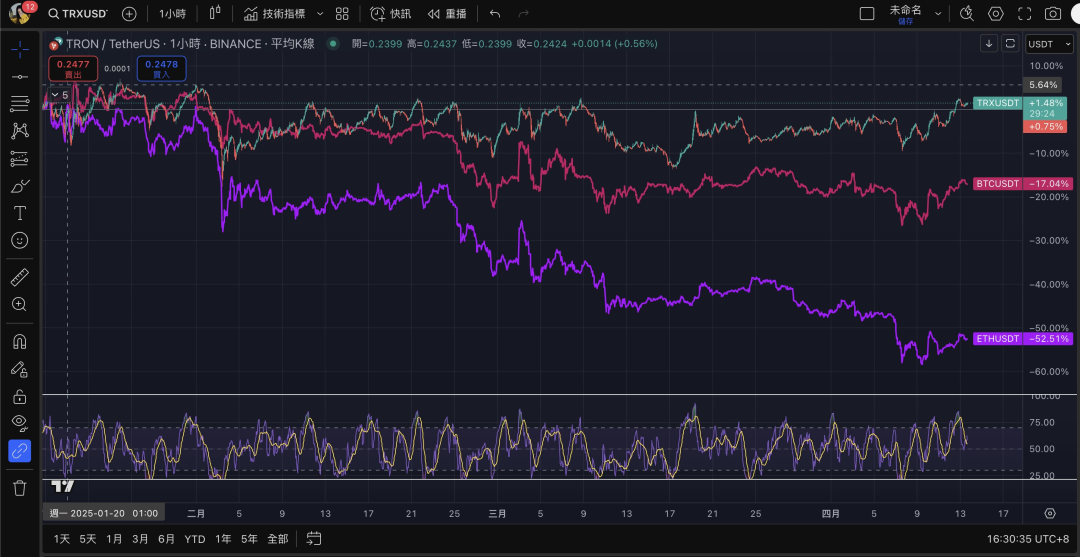Click the green market status dot
The image size is (1080, 557).
coord(333,43)
